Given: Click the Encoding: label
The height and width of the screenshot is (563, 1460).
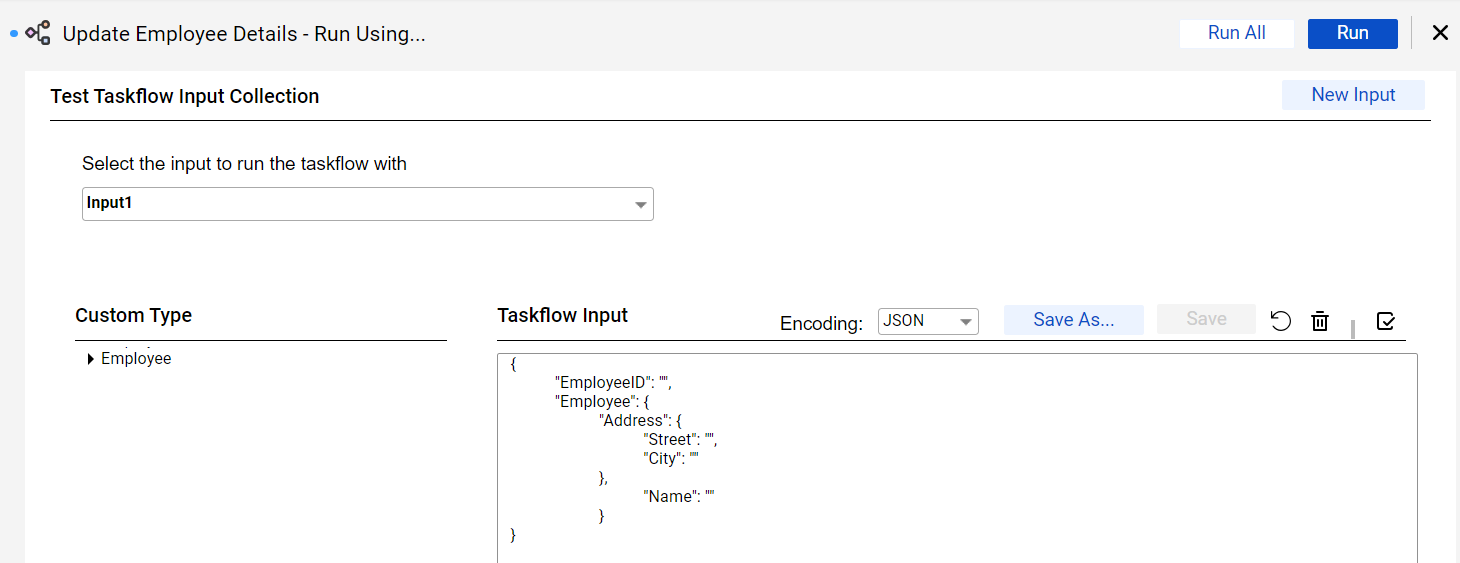Looking at the screenshot, I should (821, 323).
